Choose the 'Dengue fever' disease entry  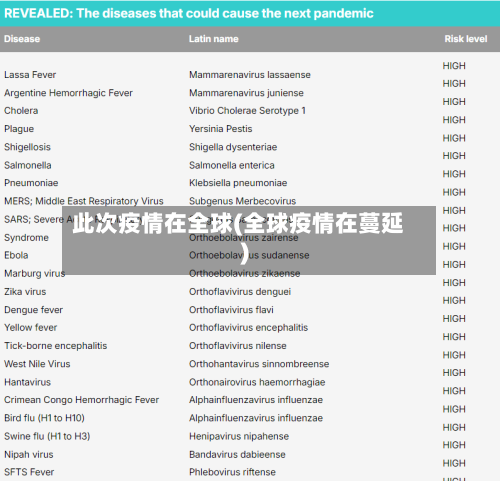click(x=33, y=310)
